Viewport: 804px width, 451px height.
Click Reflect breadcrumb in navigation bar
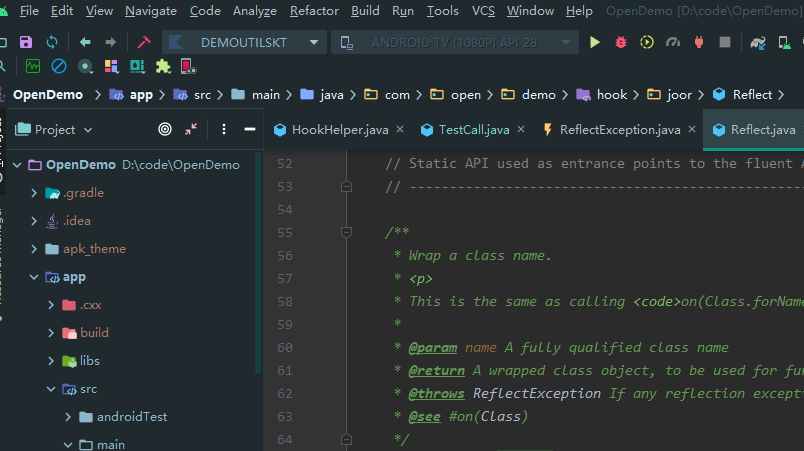click(x=742, y=95)
